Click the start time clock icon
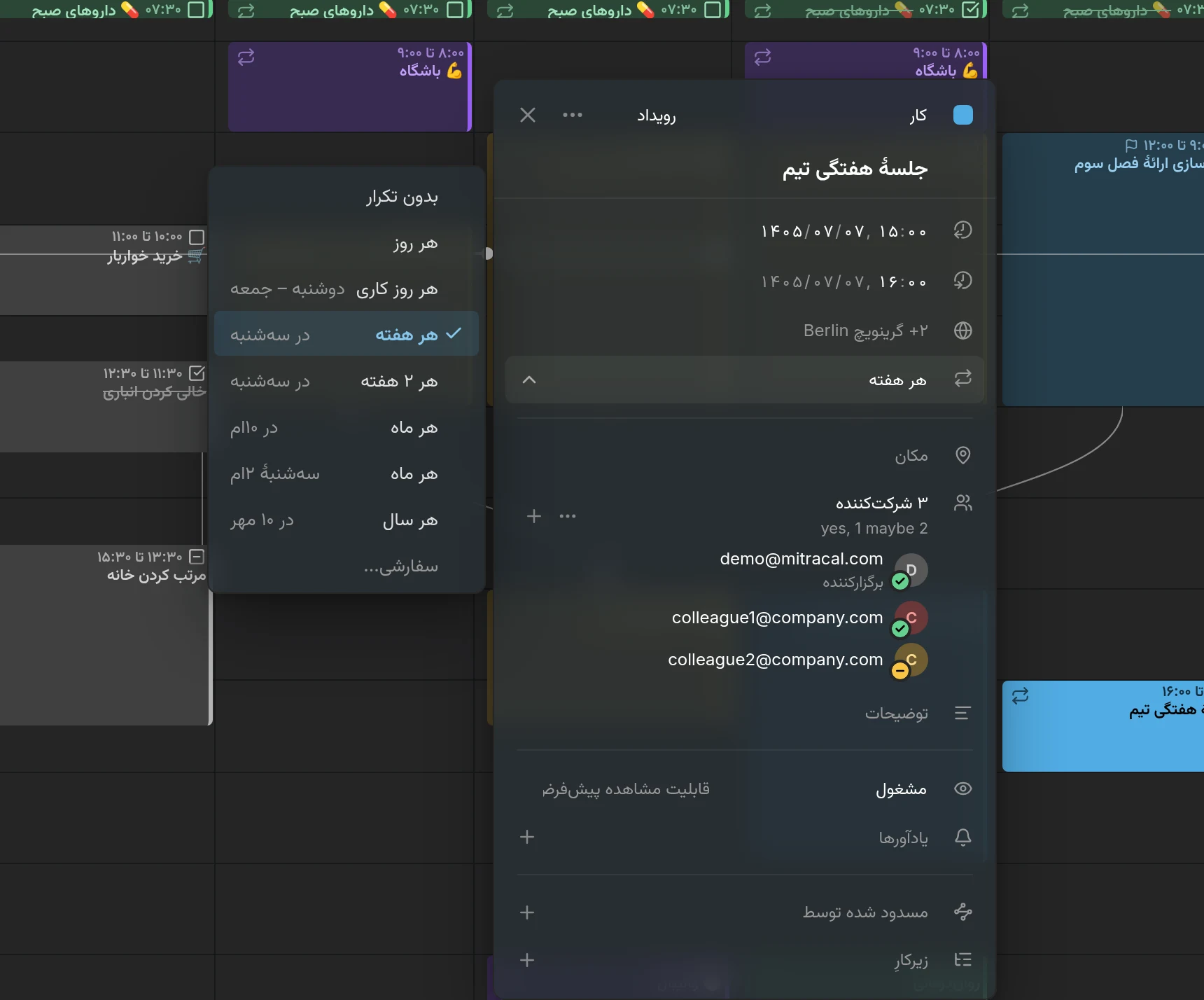The width and height of the screenshot is (1204, 1000). point(963,230)
